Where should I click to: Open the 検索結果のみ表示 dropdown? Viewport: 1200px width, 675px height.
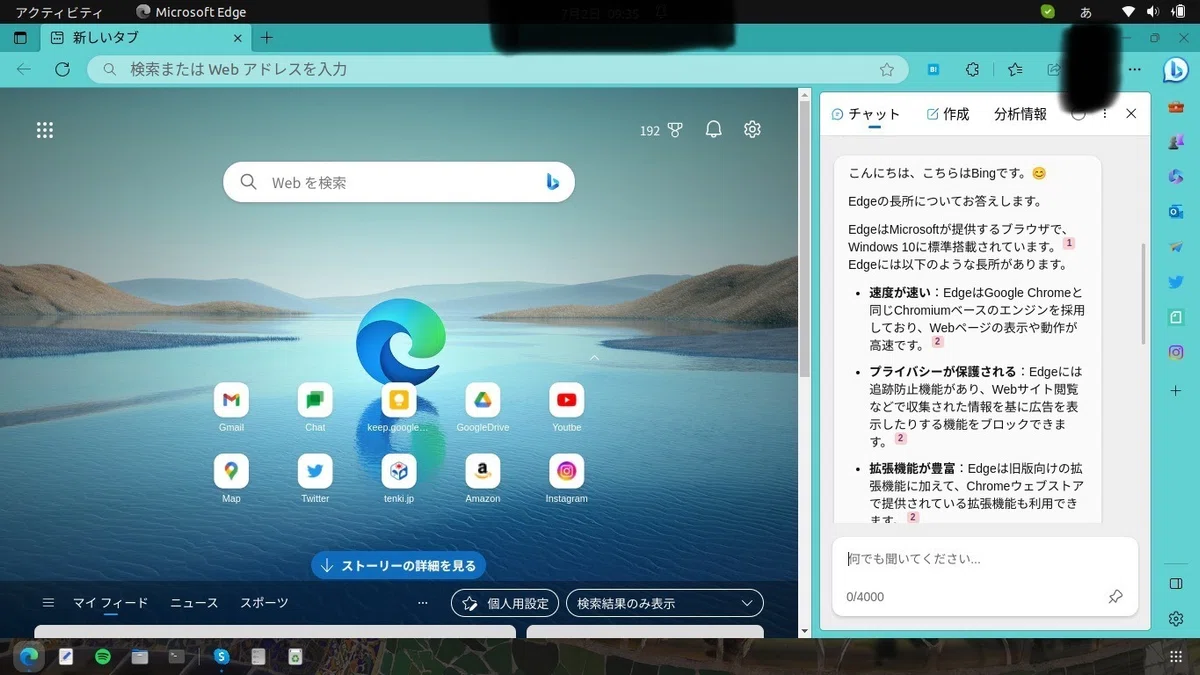[665, 603]
